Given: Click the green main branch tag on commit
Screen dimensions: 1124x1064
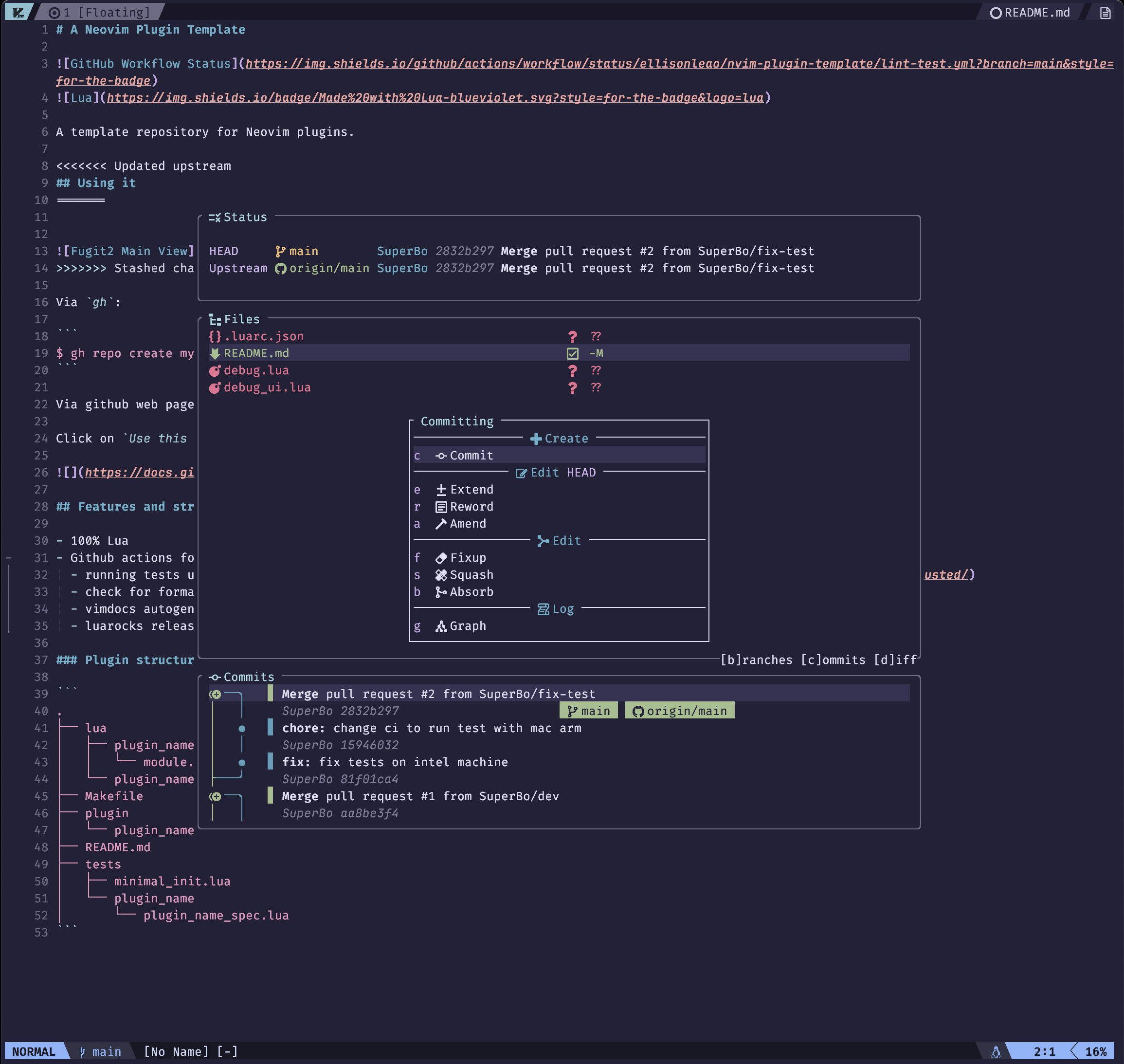Looking at the screenshot, I should coord(588,711).
